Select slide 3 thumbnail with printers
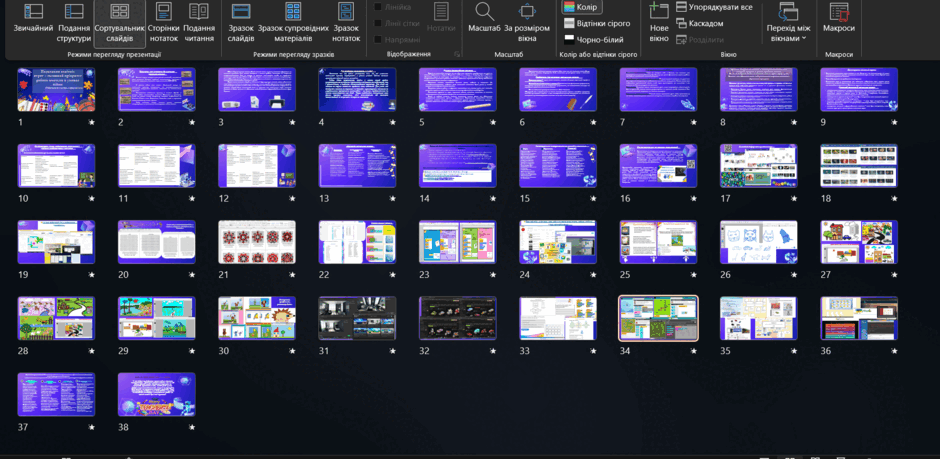Image resolution: width=940 pixels, height=459 pixels. (x=257, y=89)
